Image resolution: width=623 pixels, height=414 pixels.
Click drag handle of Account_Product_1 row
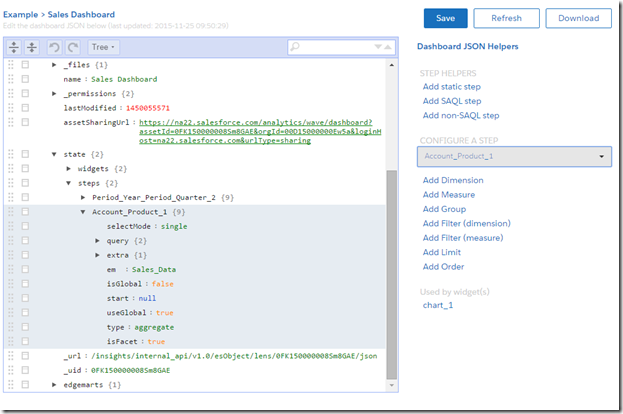tap(11, 211)
